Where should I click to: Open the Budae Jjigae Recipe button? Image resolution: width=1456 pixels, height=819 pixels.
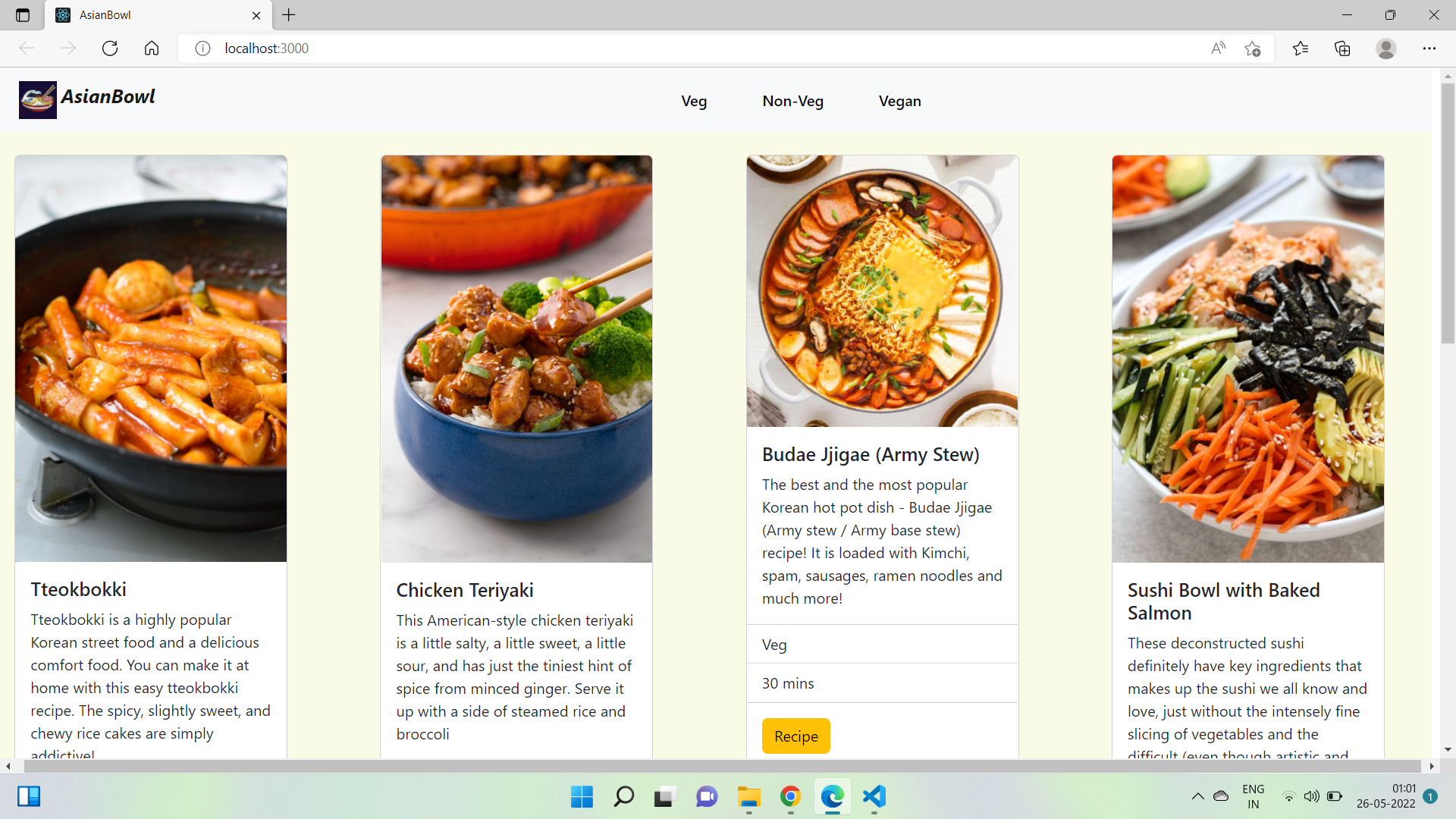click(796, 736)
